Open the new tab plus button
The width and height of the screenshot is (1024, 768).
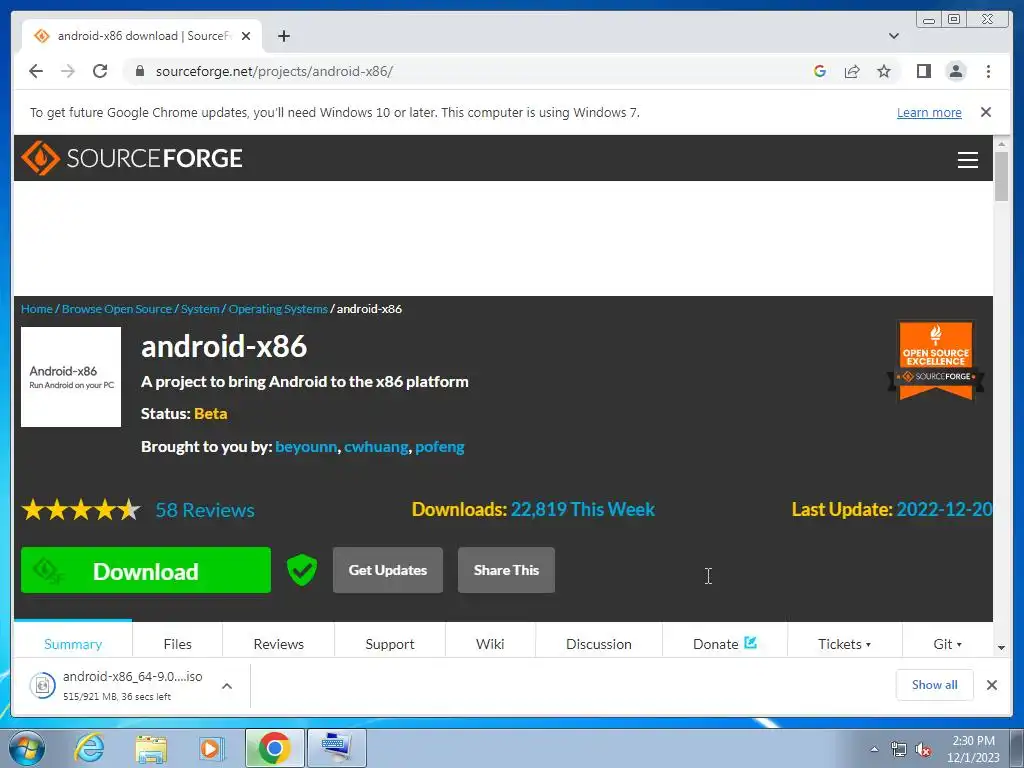(283, 36)
